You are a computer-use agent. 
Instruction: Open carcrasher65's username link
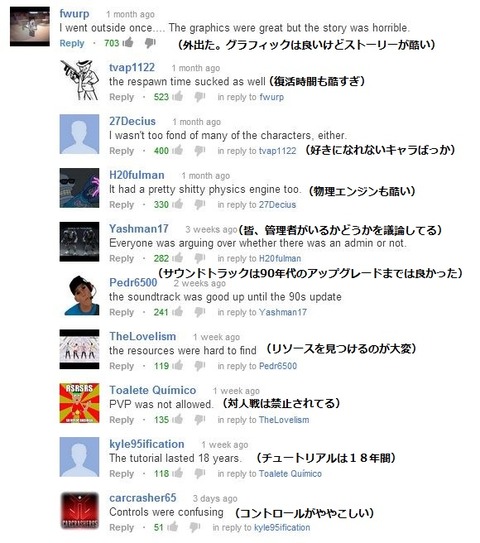coord(143,498)
